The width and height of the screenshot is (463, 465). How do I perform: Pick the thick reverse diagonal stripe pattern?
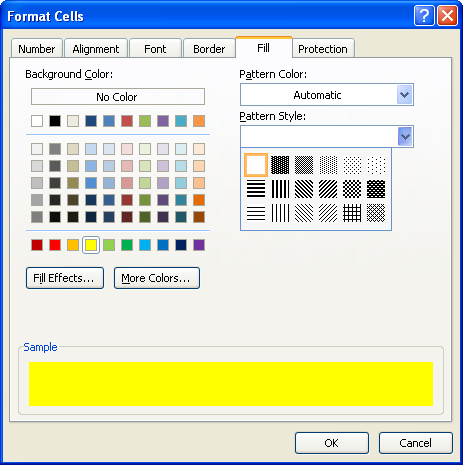tap(304, 189)
